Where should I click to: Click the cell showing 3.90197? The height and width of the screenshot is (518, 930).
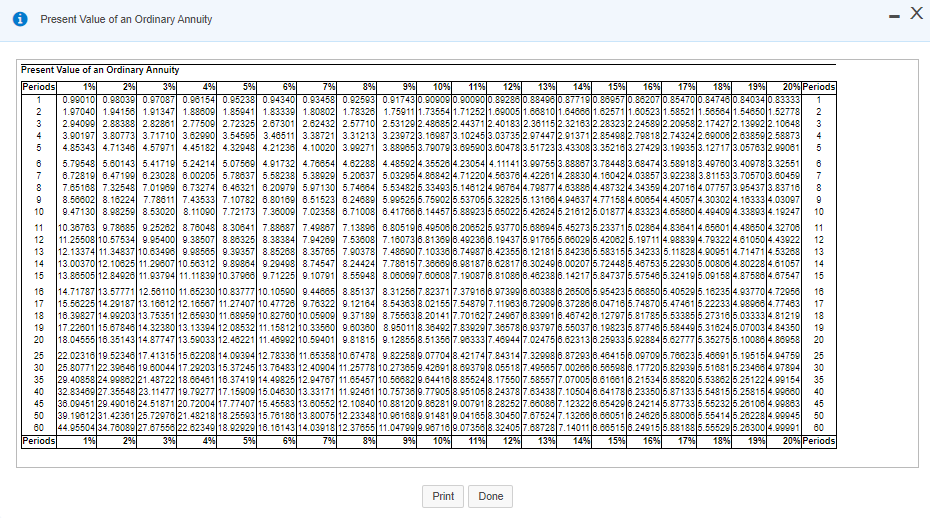click(79, 135)
